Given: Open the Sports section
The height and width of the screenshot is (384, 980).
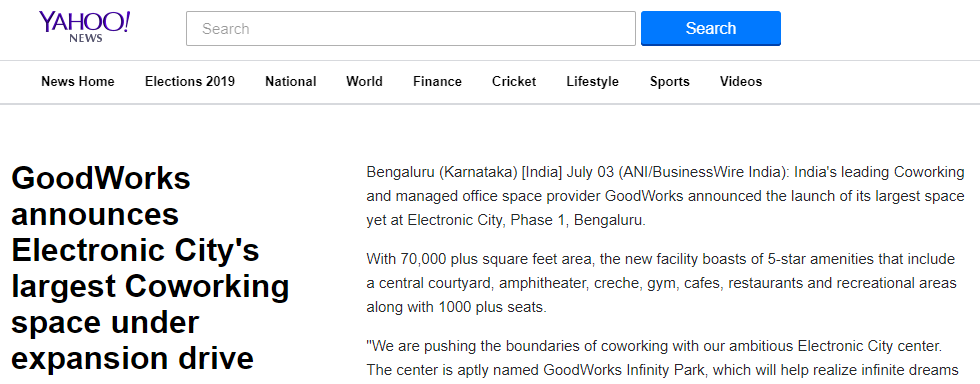Looking at the screenshot, I should 669,81.
